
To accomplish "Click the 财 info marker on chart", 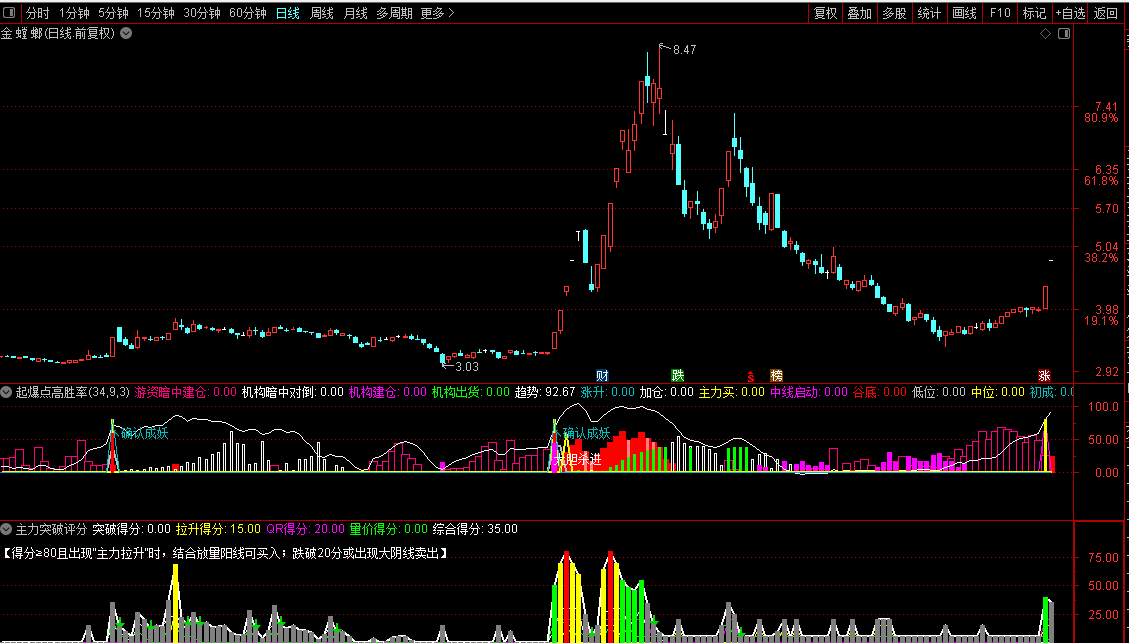I will 602,375.
